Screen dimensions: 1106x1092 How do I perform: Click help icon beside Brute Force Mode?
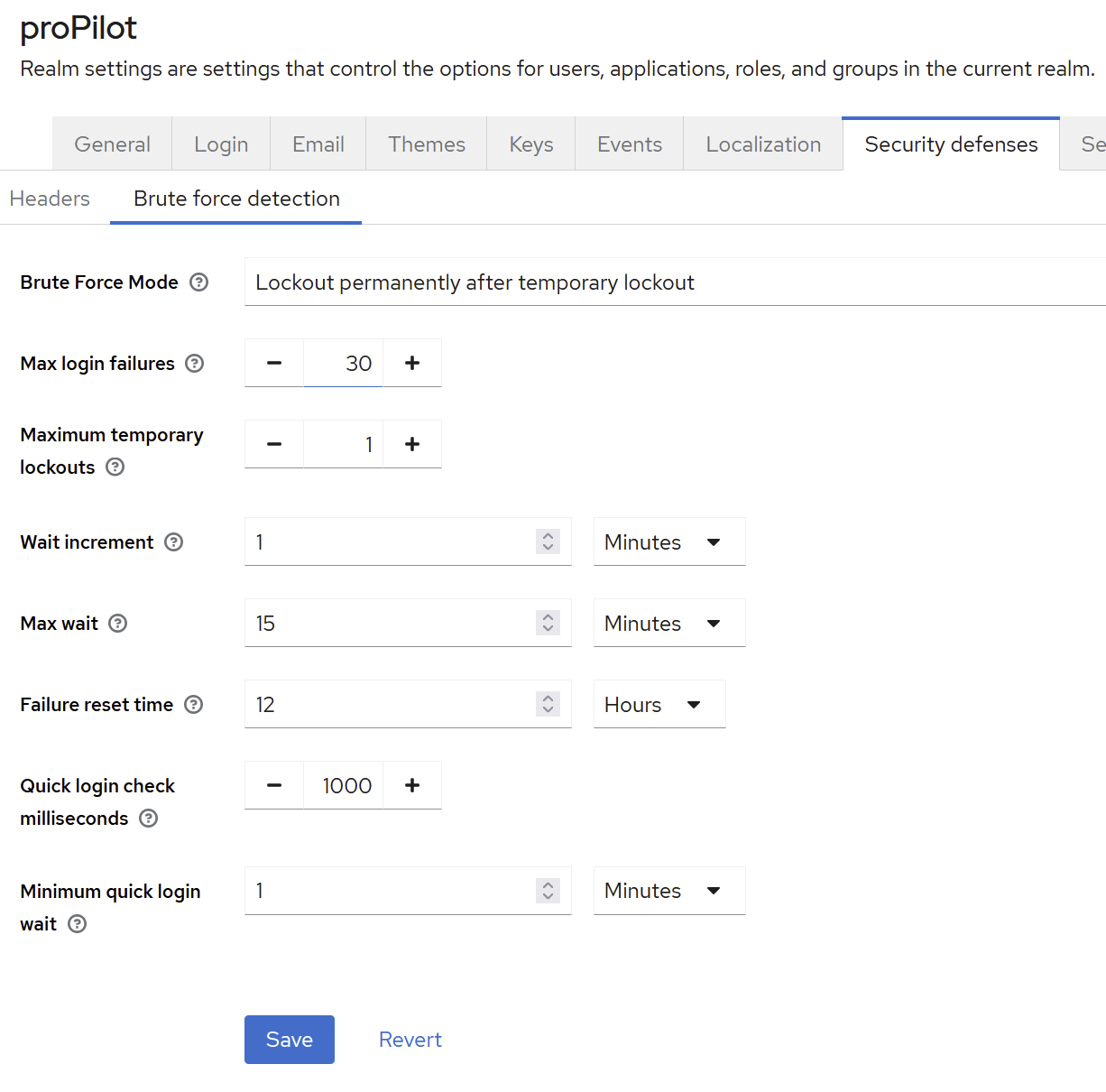point(199,282)
